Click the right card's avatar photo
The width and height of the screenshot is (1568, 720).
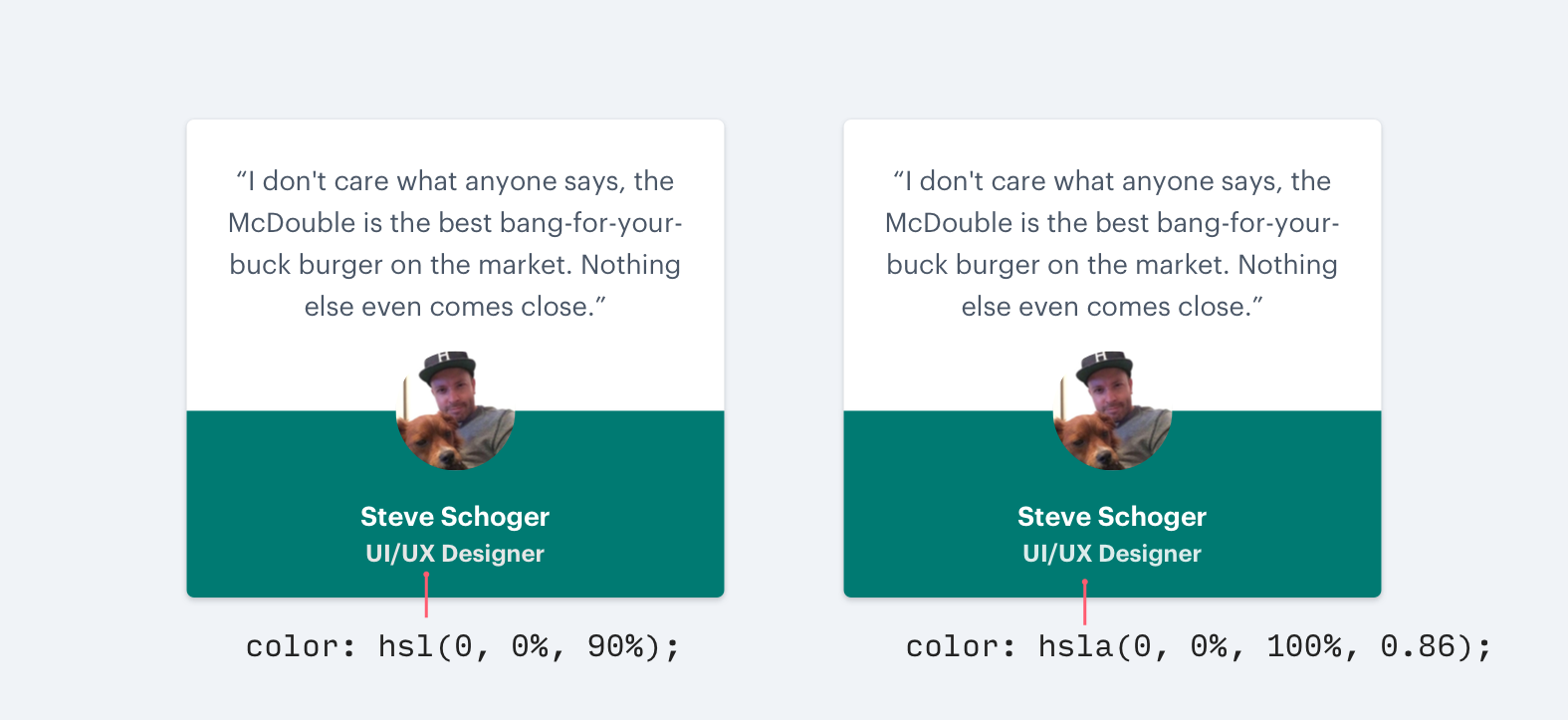1112,410
